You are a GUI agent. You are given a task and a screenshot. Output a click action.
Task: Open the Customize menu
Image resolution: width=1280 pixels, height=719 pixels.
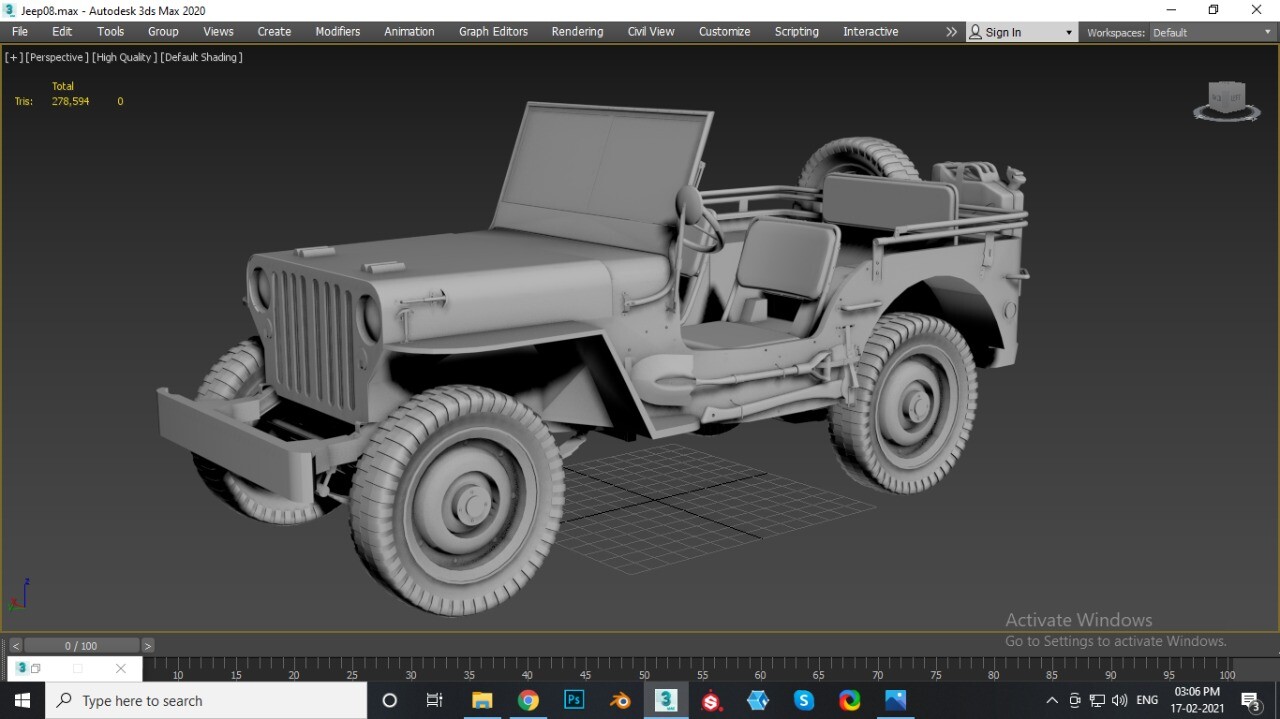click(724, 32)
